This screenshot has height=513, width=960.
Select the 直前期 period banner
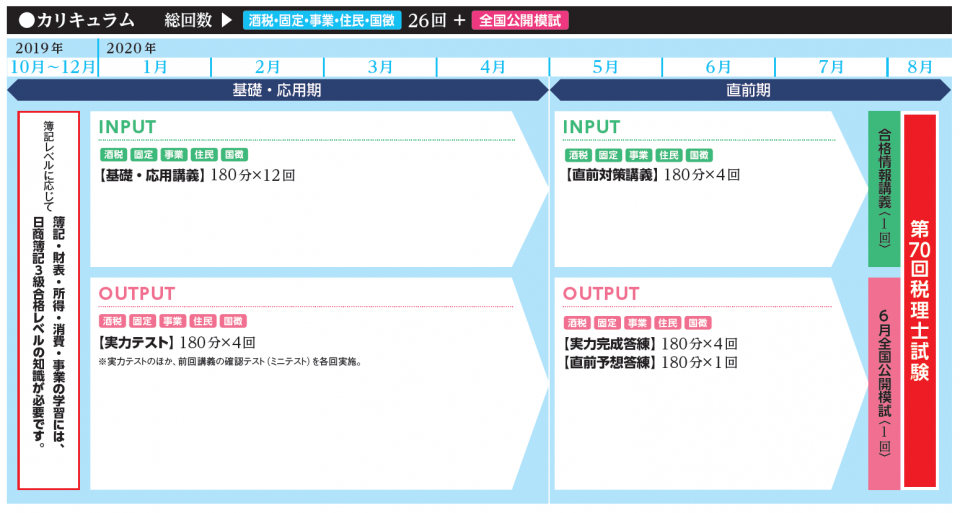748,90
